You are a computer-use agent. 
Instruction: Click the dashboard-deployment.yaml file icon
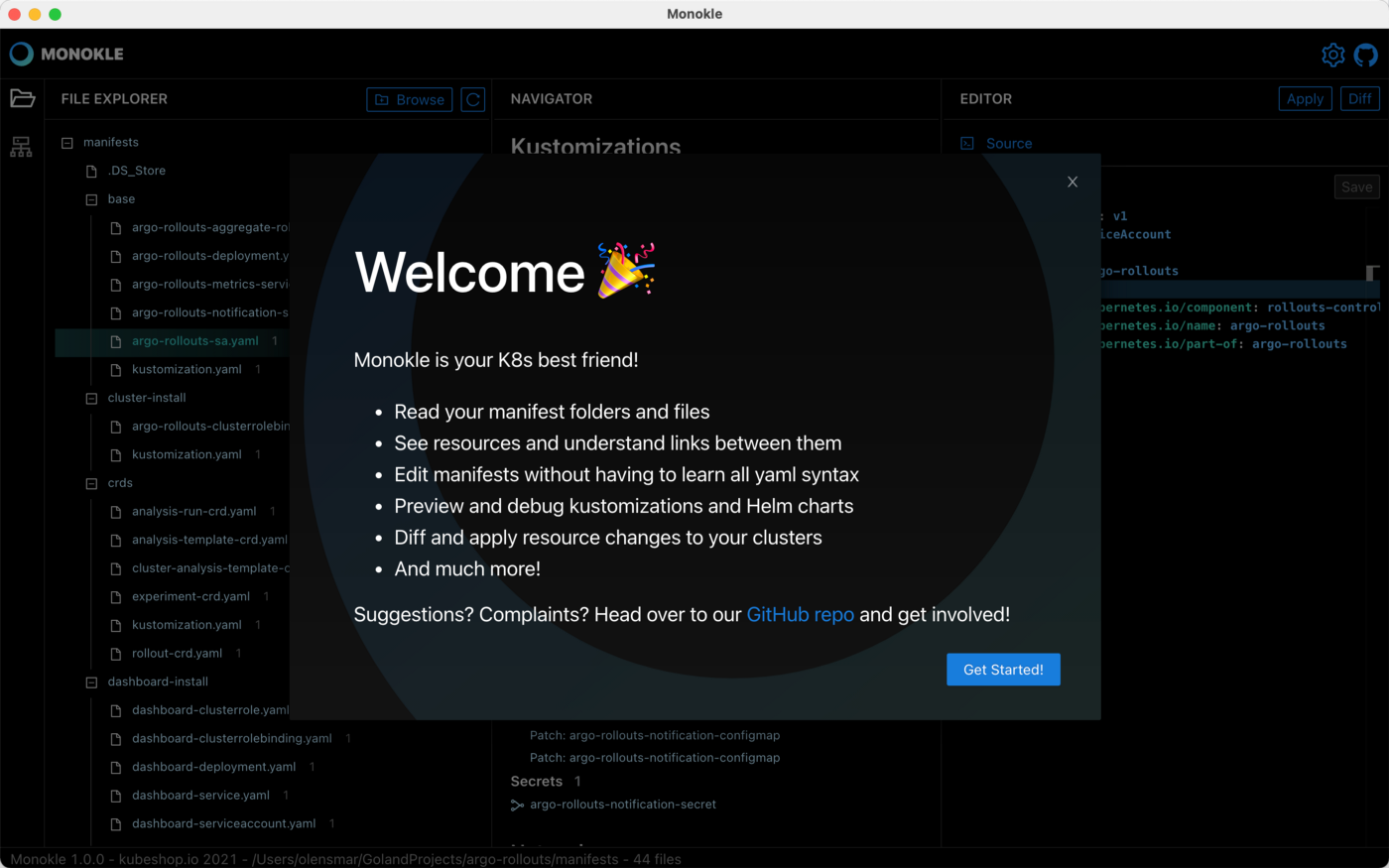(x=115, y=767)
